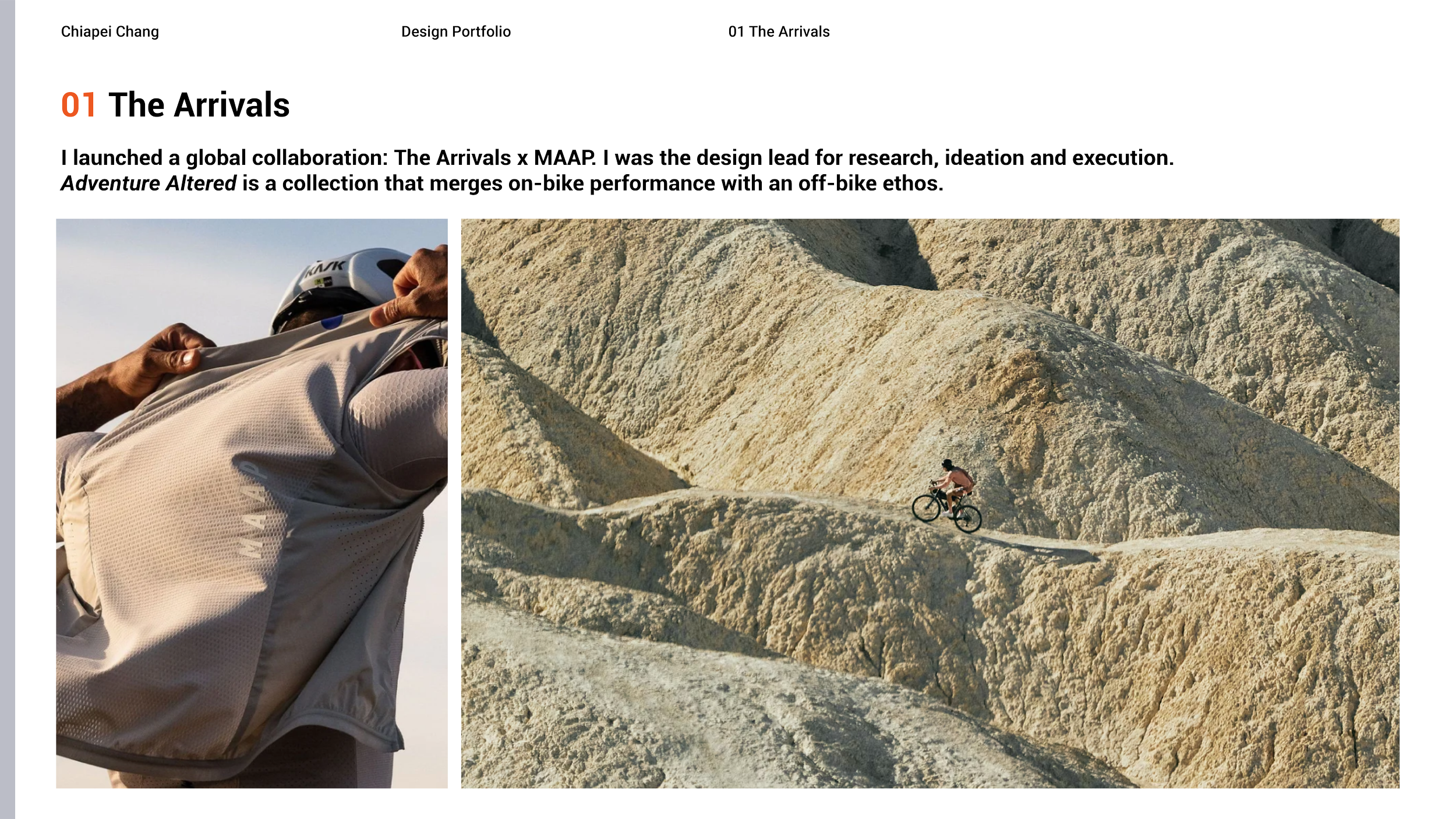Viewport: 1456px width, 819px height.
Task: Click the gray vertical strip on left edge
Action: (x=8, y=409)
